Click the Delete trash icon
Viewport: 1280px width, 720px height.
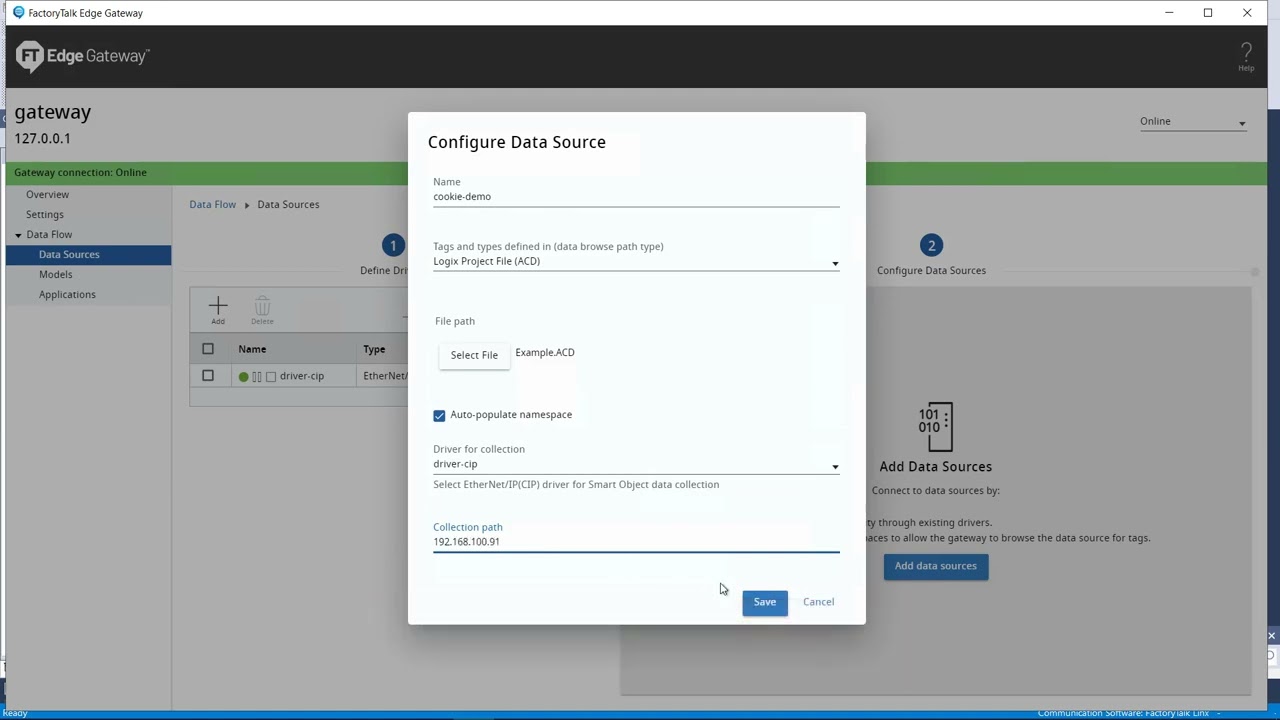(262, 305)
